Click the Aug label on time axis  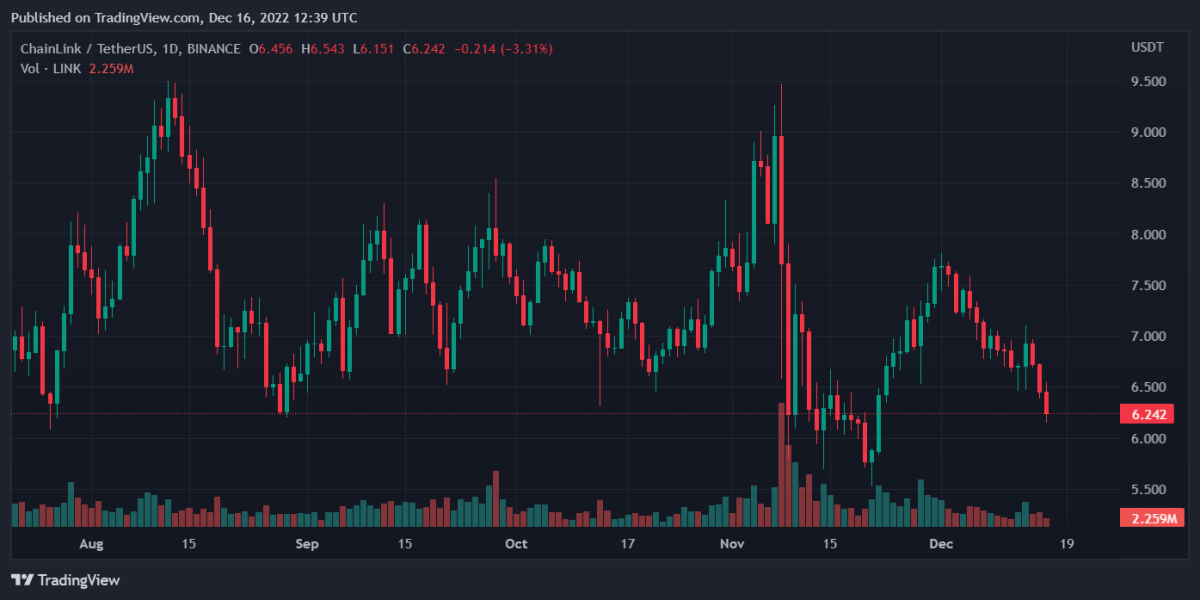[91, 545]
